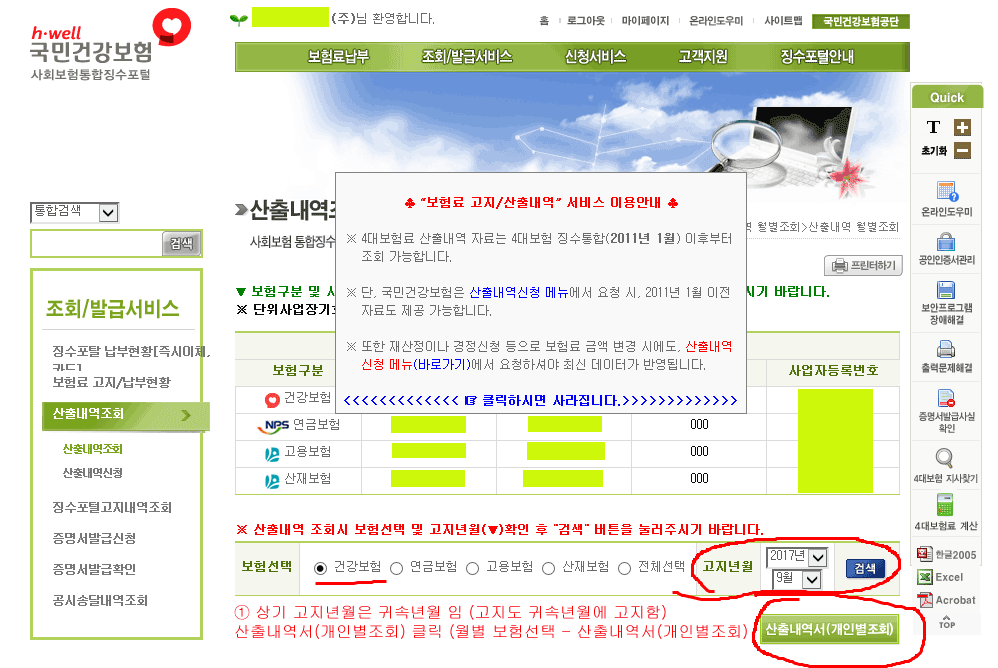
Task: Open the 9월 month dropdown
Action: (796, 579)
